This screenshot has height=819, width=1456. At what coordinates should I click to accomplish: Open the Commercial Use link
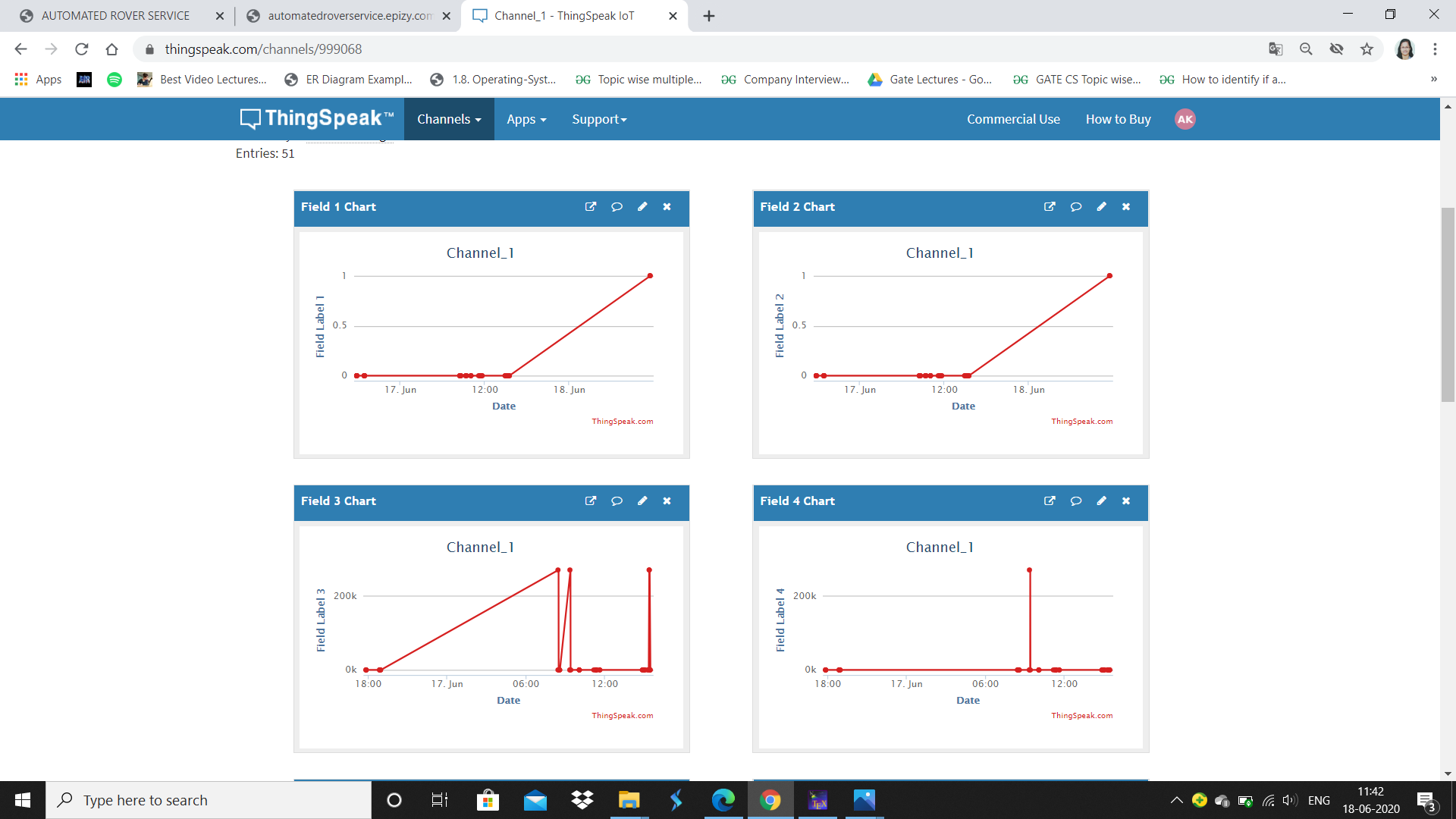pos(1013,119)
